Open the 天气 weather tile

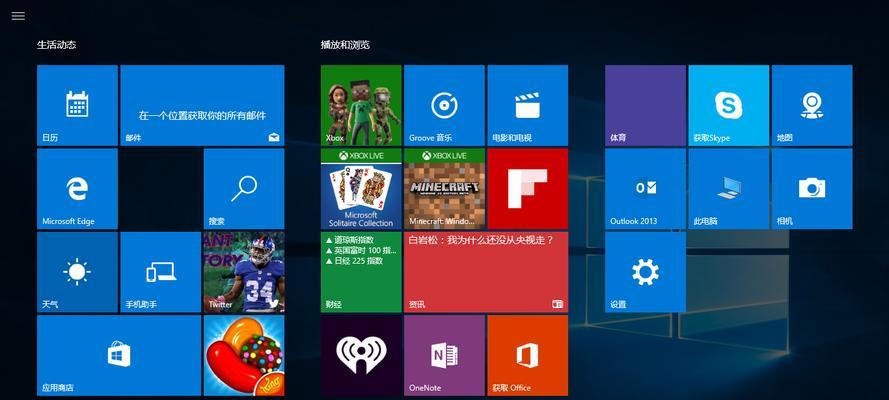tap(78, 272)
